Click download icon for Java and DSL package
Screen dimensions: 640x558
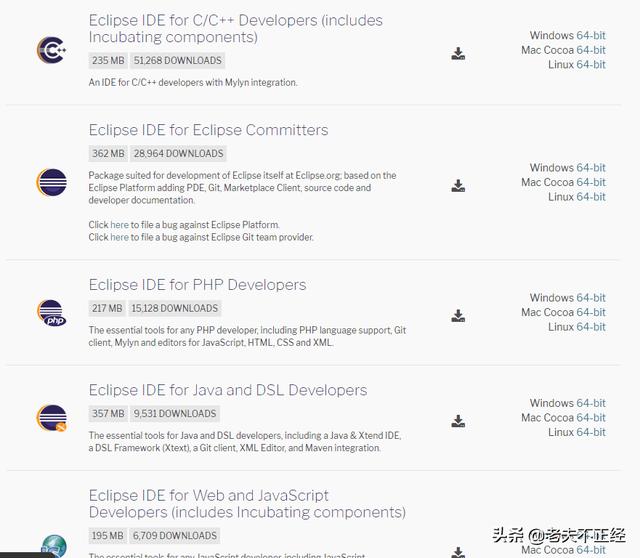pos(458,421)
